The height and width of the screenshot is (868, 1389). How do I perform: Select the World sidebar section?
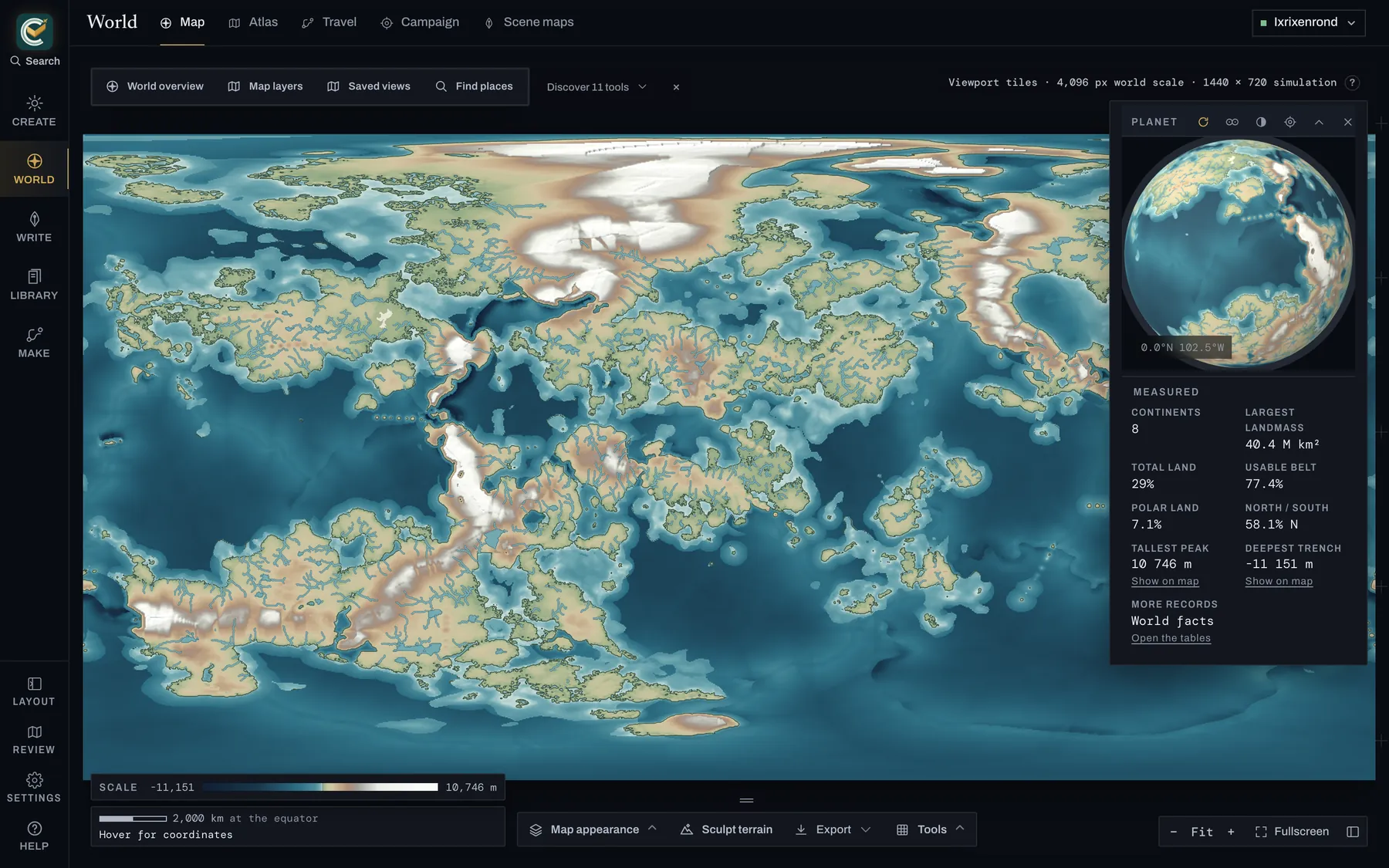point(34,169)
